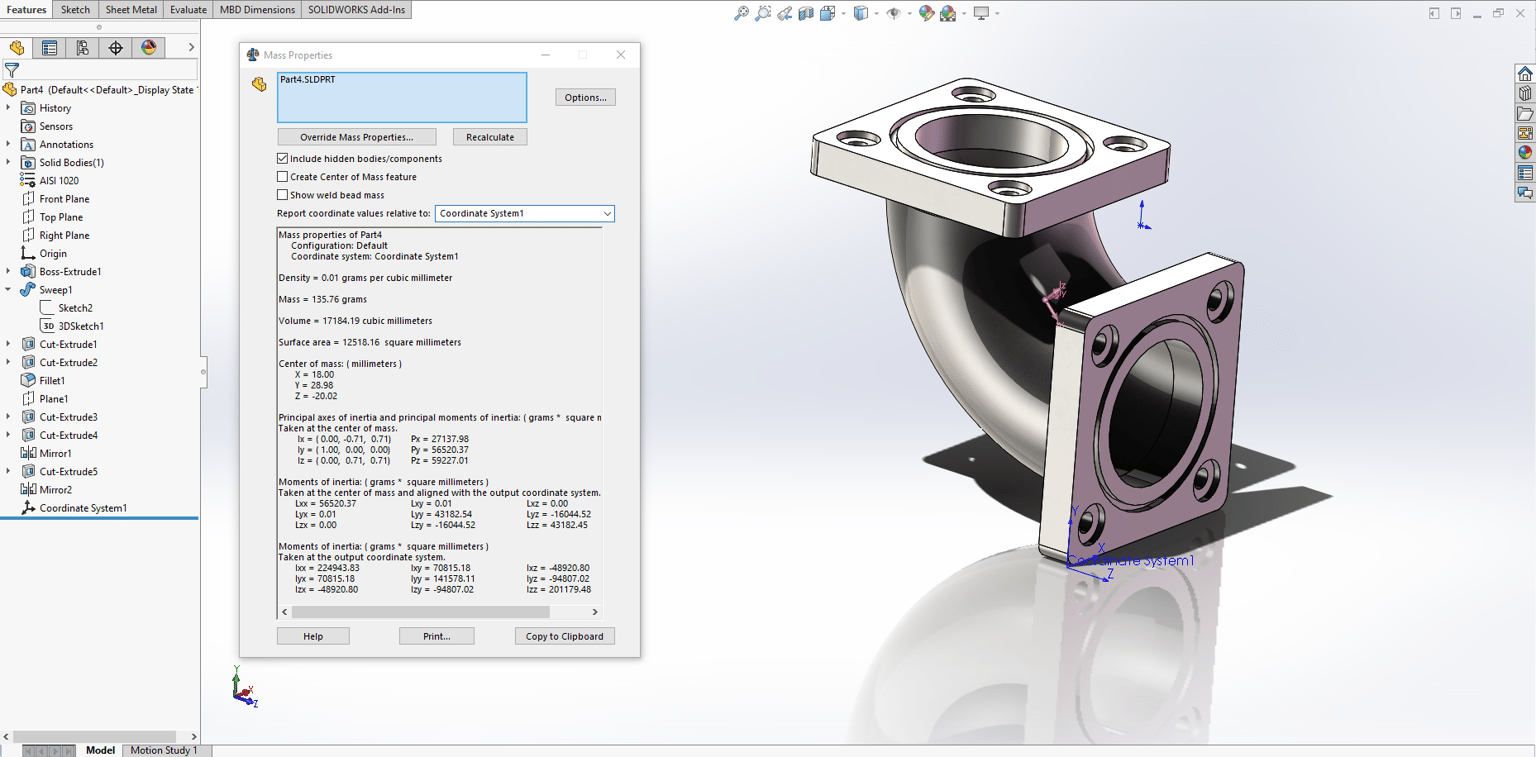
Task: Click the Print... button
Action: (x=437, y=636)
